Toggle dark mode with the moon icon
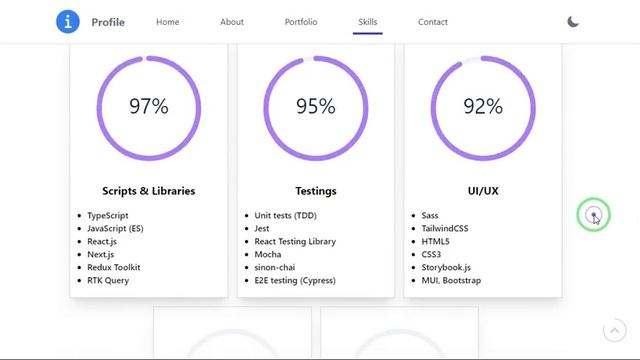The height and width of the screenshot is (360, 640). point(573,22)
